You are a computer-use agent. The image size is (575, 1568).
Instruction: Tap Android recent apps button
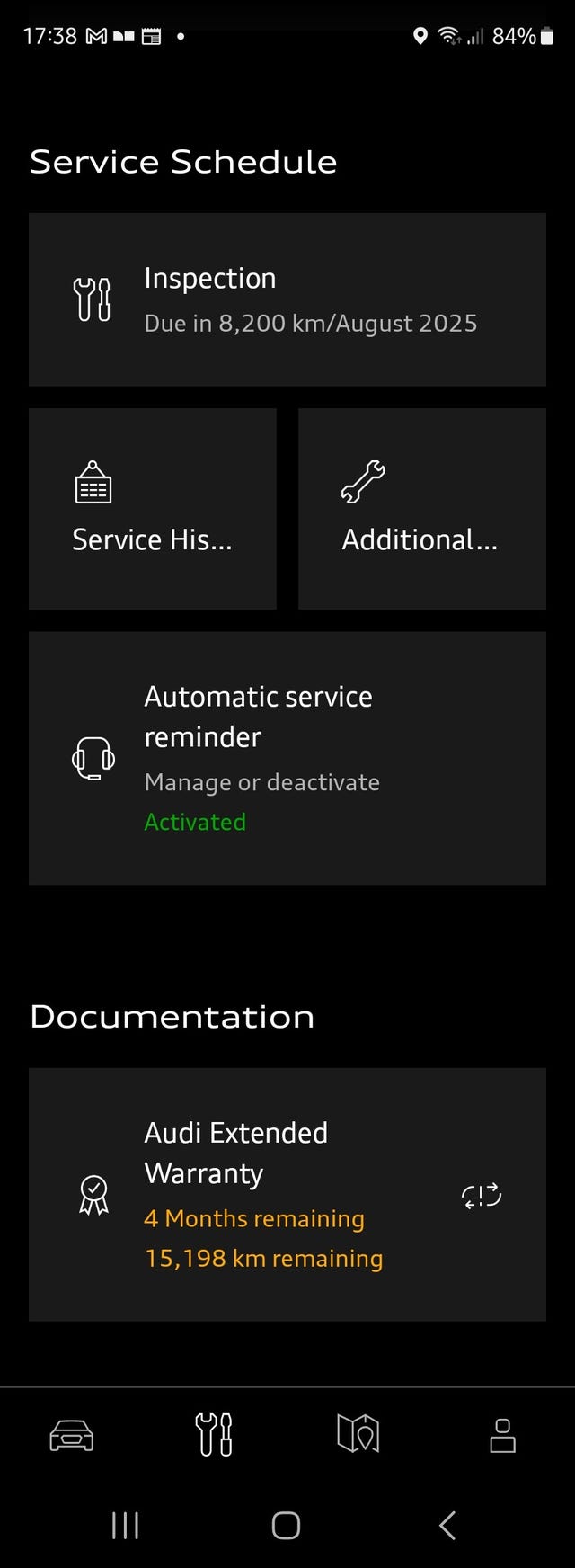tap(125, 1525)
